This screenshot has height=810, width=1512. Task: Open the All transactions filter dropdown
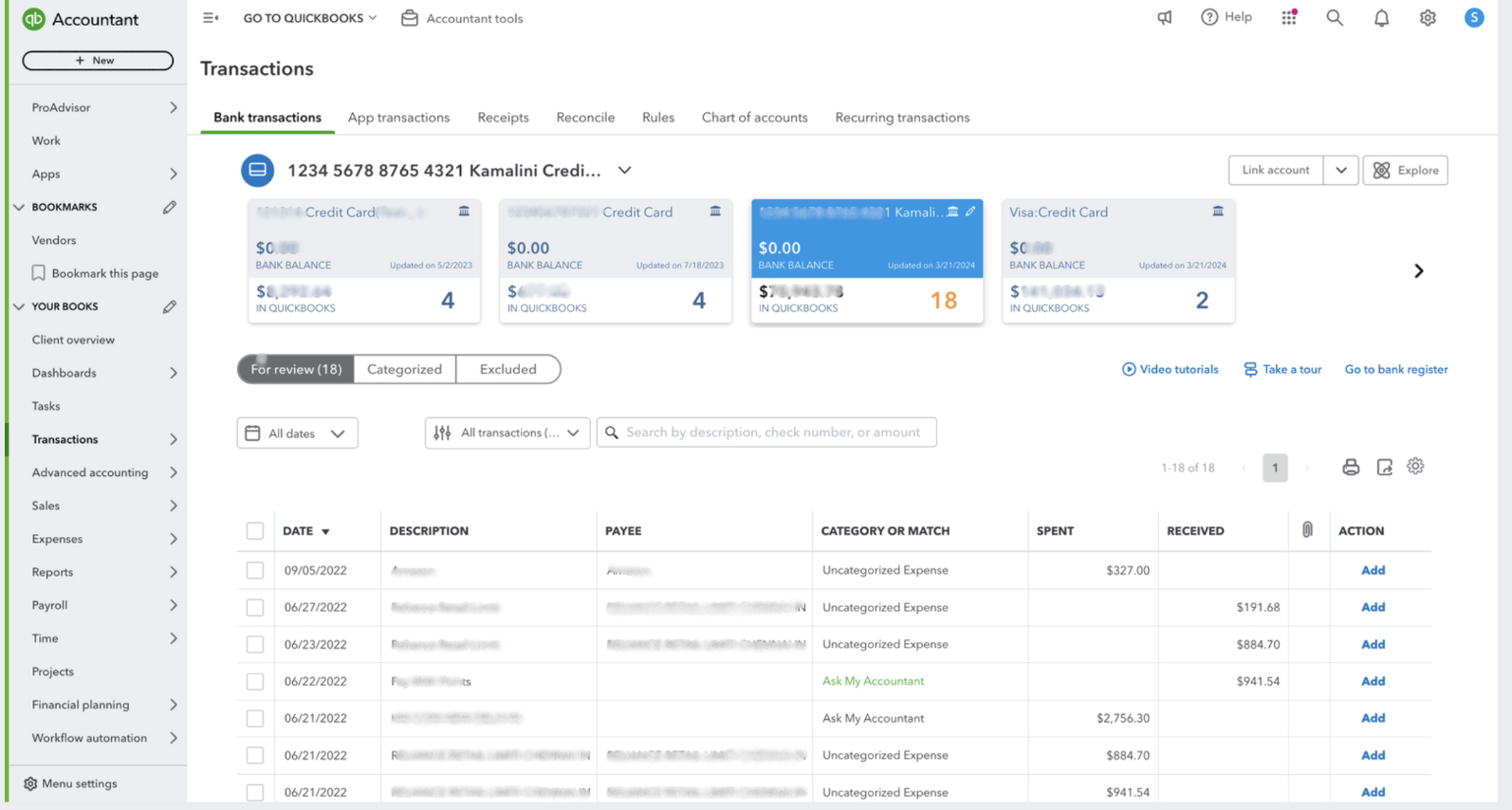coord(507,433)
